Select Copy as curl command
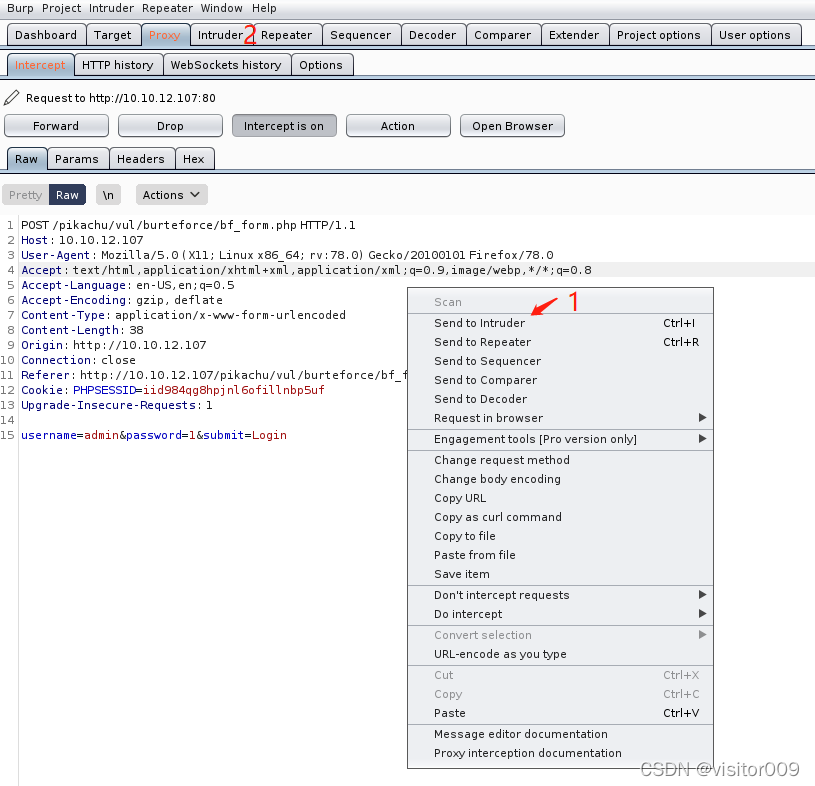The height and width of the screenshot is (786, 815). 560,517
